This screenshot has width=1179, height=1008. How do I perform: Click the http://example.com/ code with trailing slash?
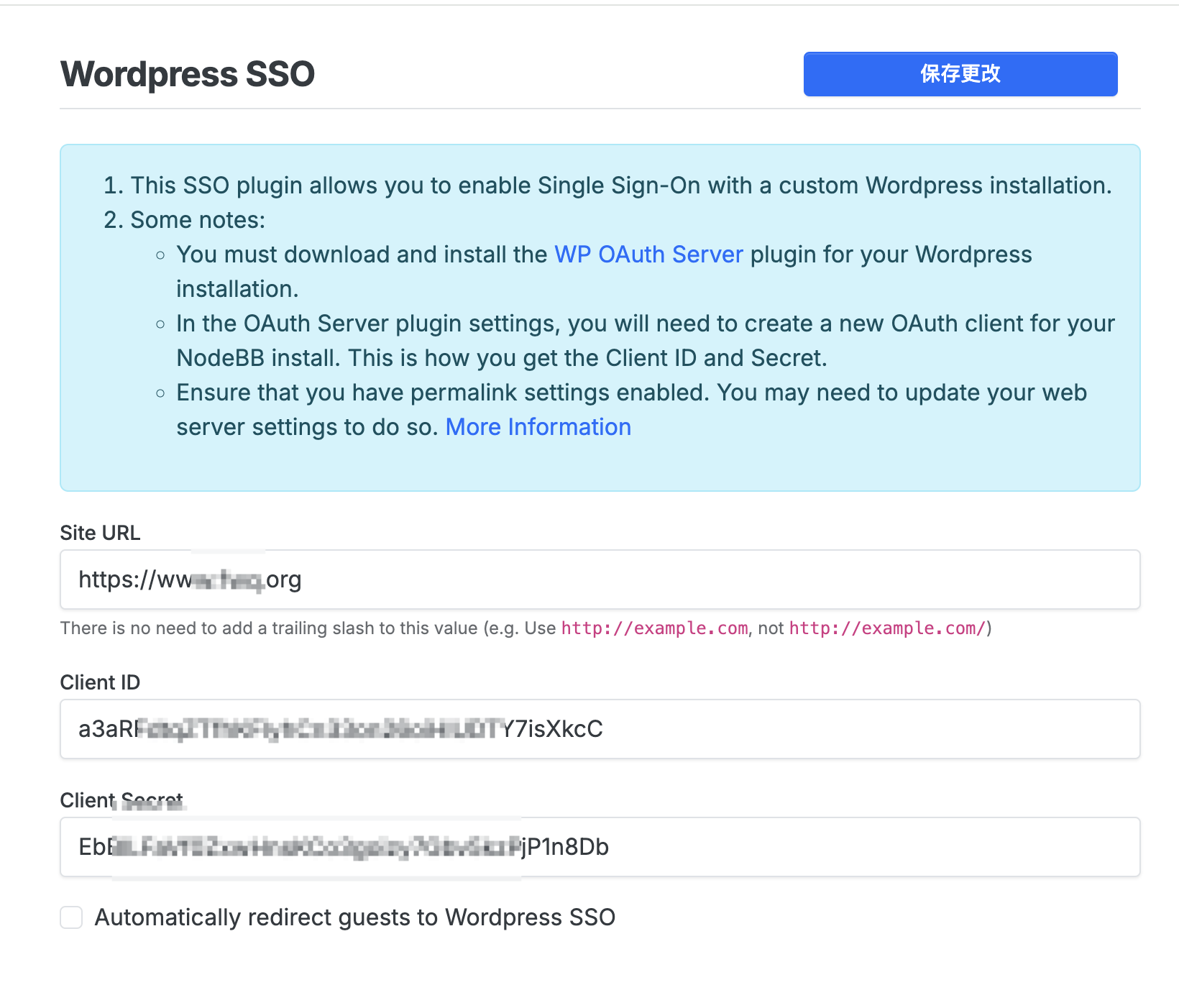886,628
